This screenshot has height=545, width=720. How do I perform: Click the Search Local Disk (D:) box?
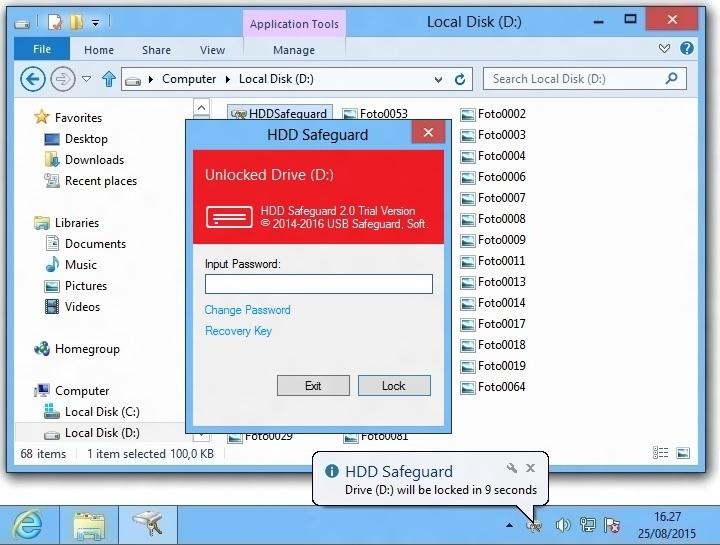[x=585, y=79]
